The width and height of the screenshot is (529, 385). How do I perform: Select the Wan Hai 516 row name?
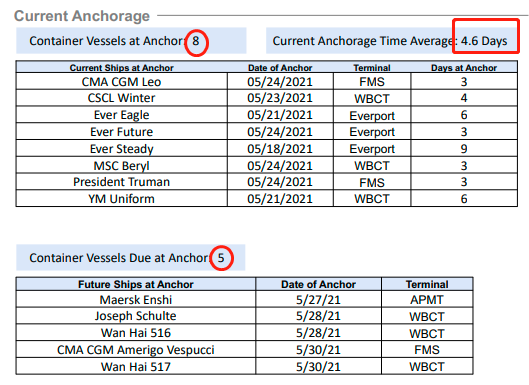point(136,333)
